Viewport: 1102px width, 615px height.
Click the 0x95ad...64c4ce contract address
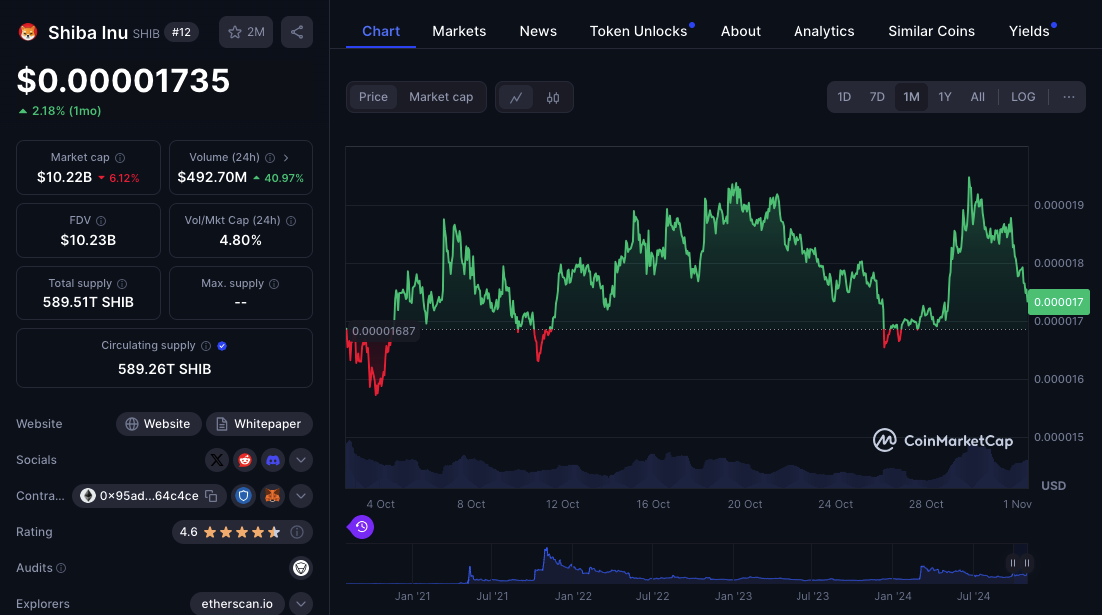tap(149, 496)
